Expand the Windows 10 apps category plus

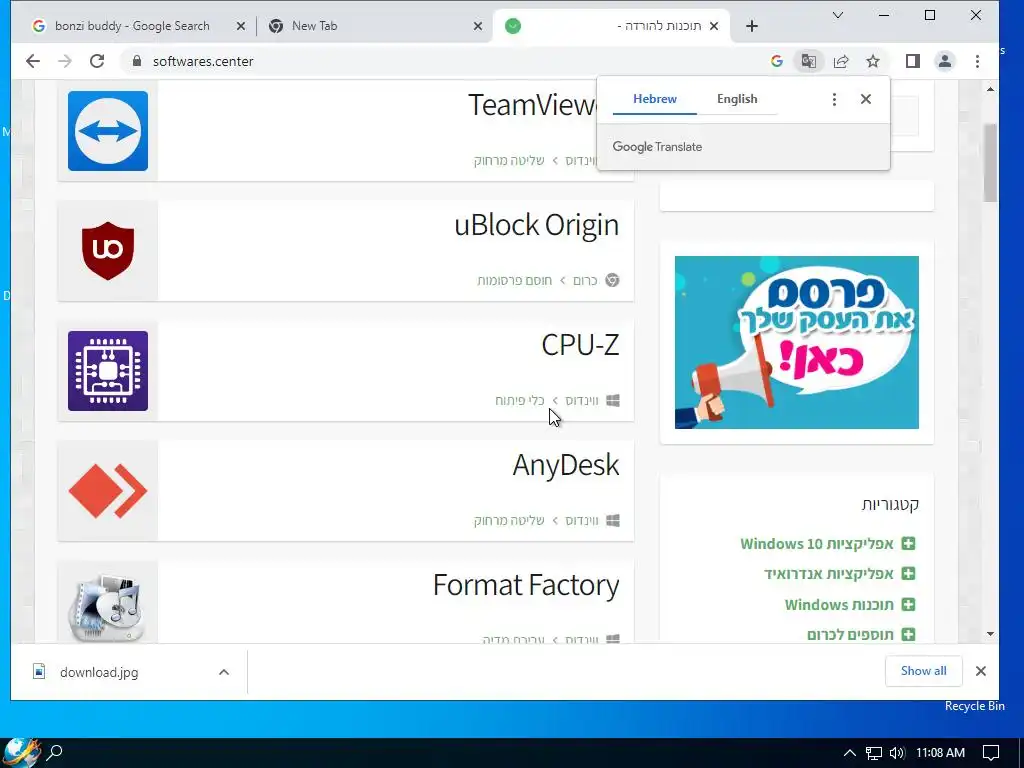tap(908, 543)
